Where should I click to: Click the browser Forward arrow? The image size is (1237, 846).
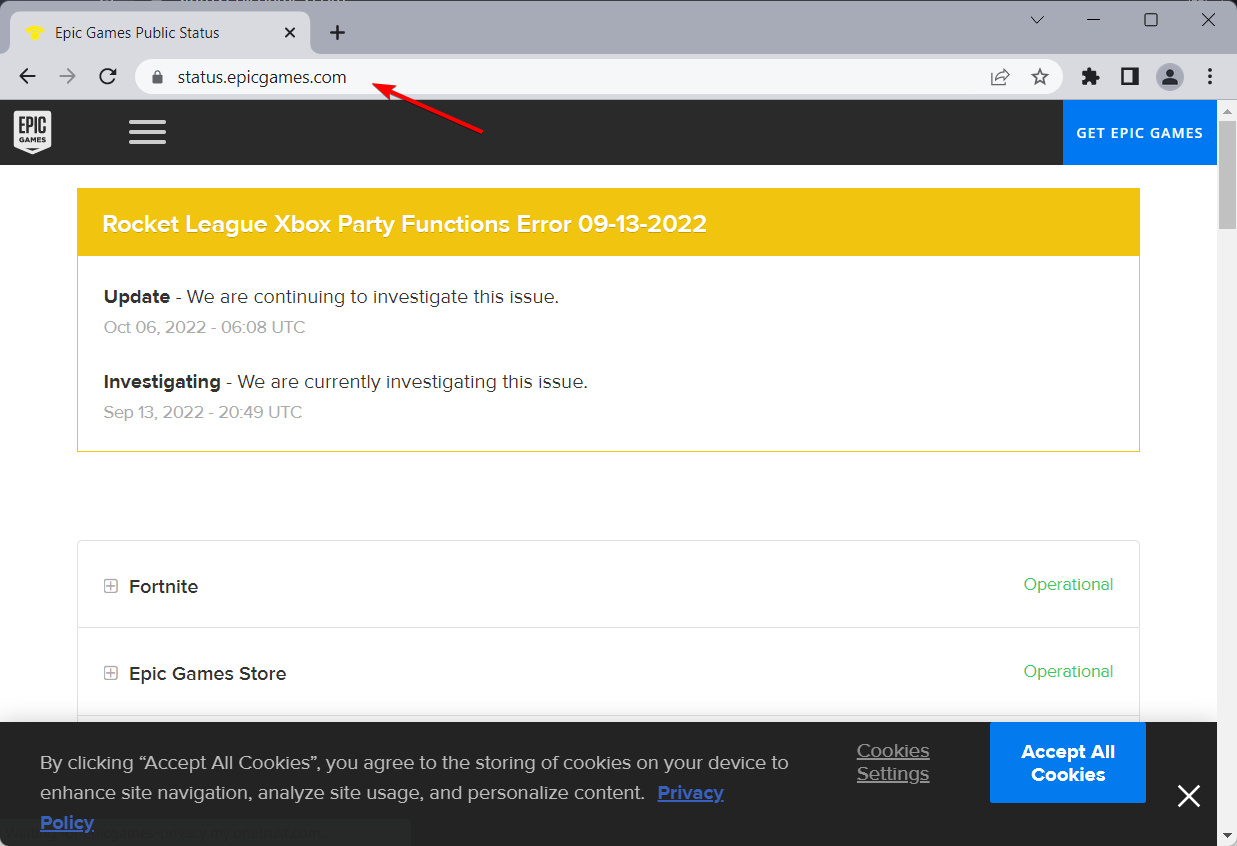[68, 77]
